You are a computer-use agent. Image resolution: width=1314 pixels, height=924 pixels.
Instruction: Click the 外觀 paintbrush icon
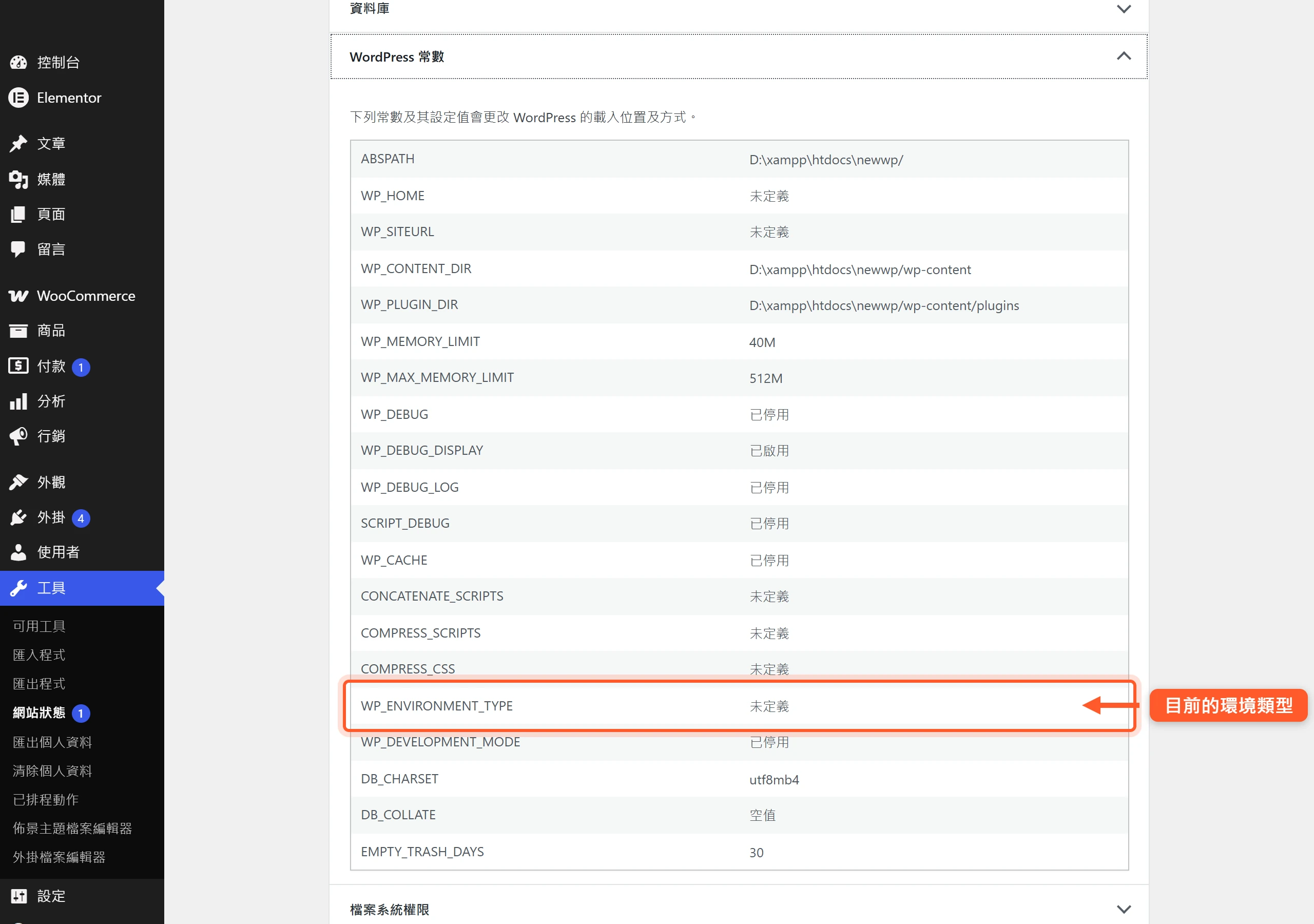point(18,482)
